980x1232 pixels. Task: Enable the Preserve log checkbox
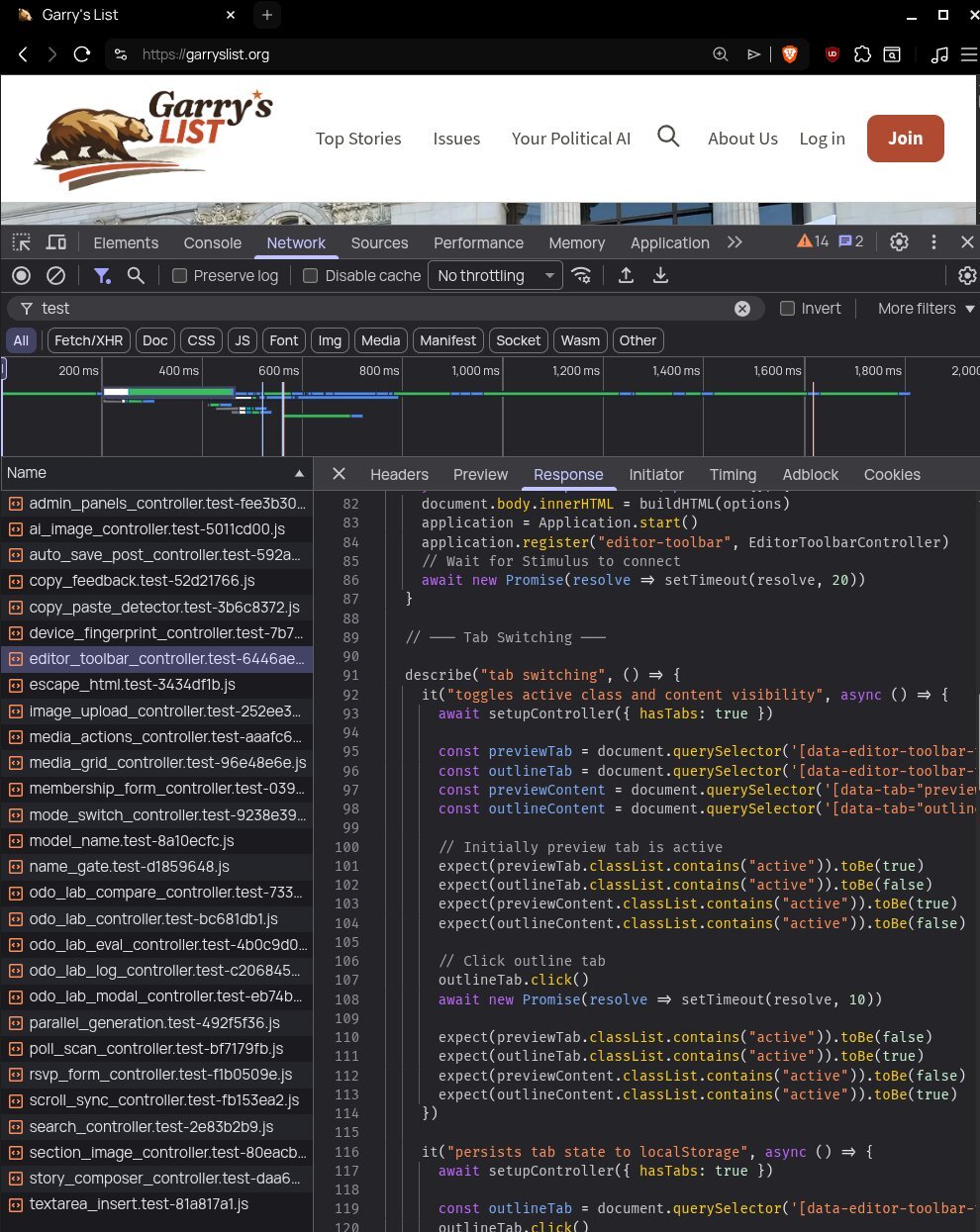(x=179, y=276)
